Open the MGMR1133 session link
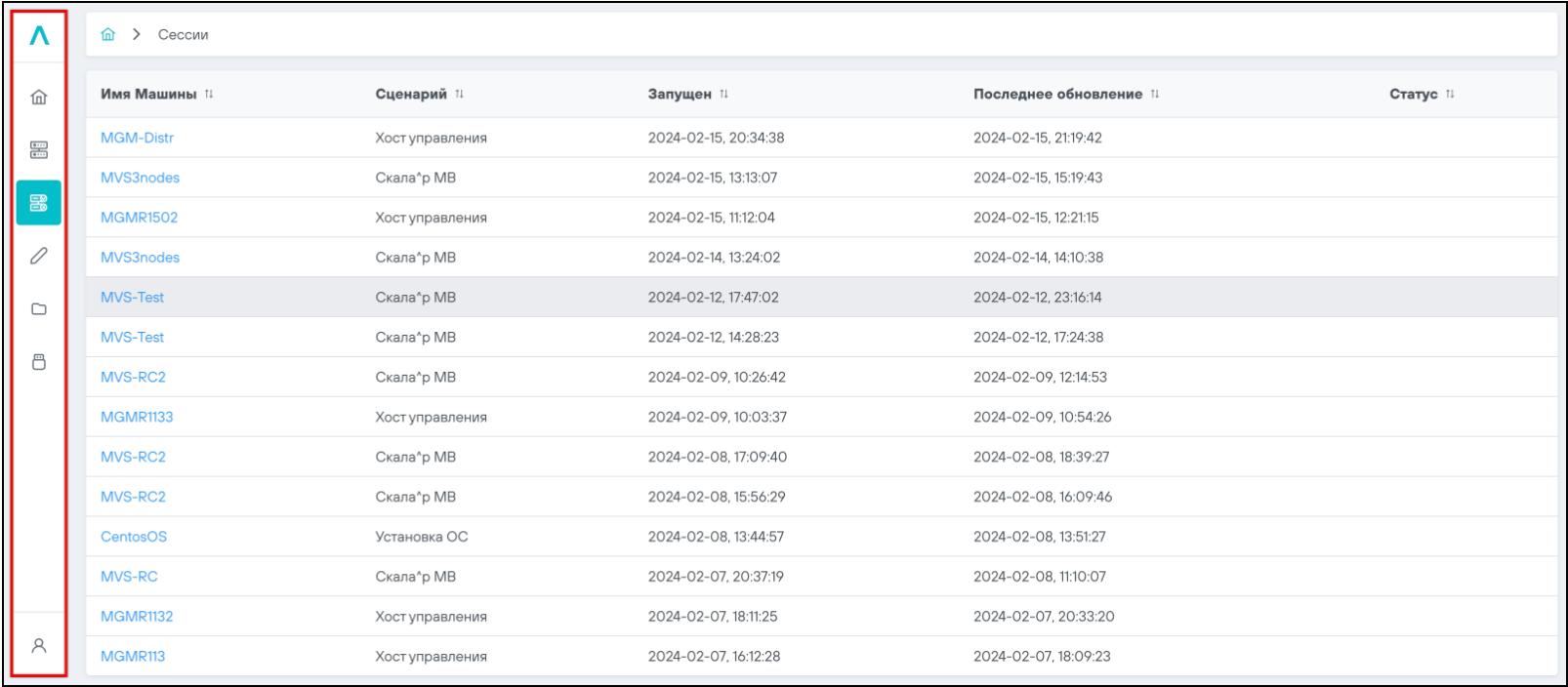Viewport: 1568px width, 687px height. coord(137,417)
